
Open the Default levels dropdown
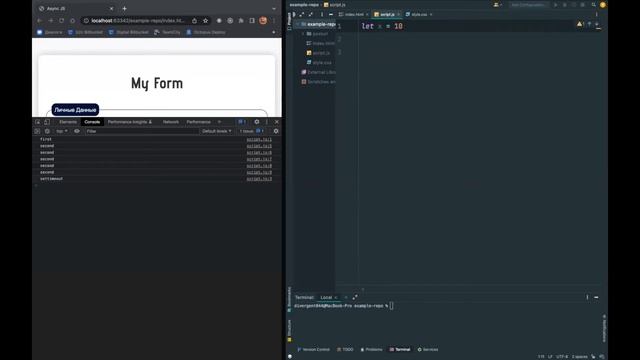click(217, 131)
